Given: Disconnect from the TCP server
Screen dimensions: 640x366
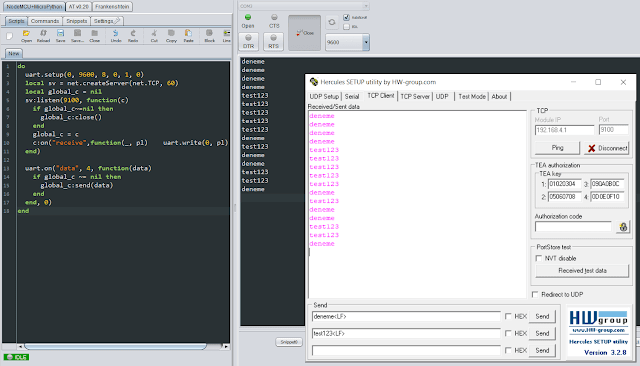Looking at the screenshot, I should coord(607,148).
